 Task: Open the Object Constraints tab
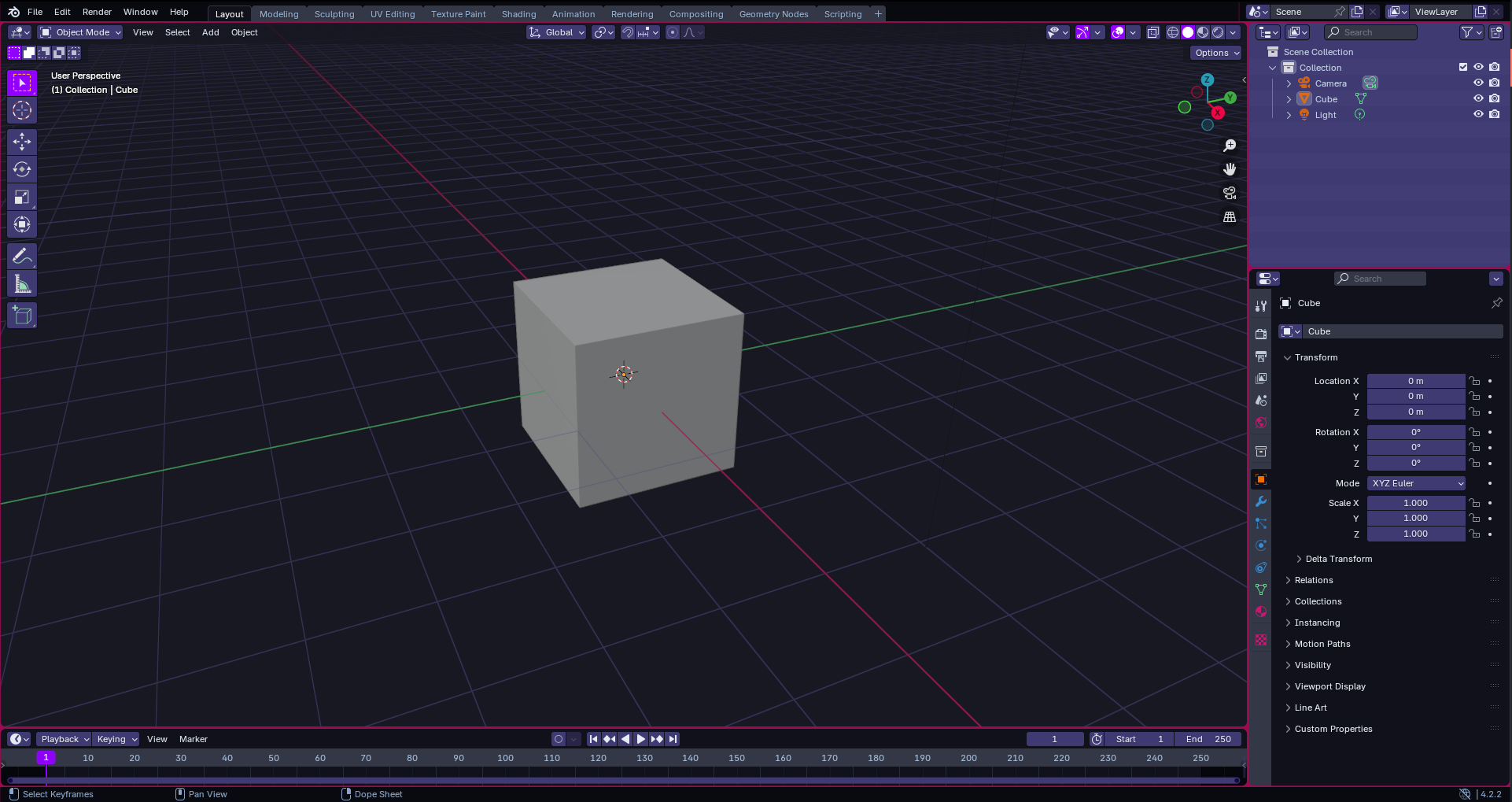click(x=1261, y=567)
